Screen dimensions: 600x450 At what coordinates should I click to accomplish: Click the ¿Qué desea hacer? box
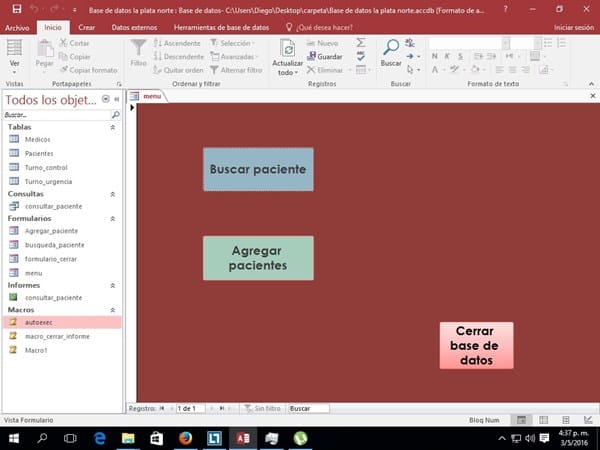(320, 28)
